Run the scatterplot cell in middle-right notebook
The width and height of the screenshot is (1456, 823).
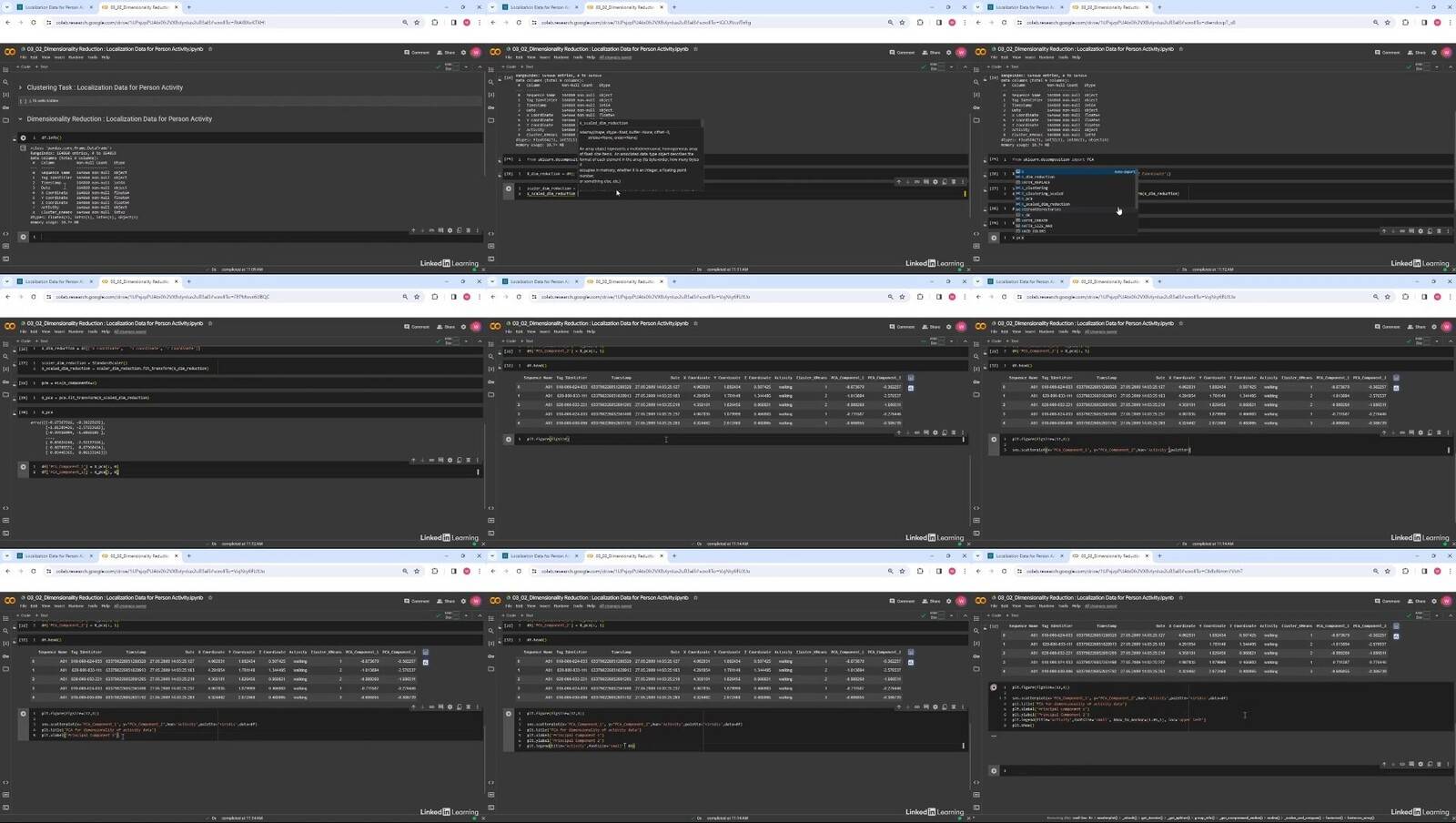pos(994,439)
